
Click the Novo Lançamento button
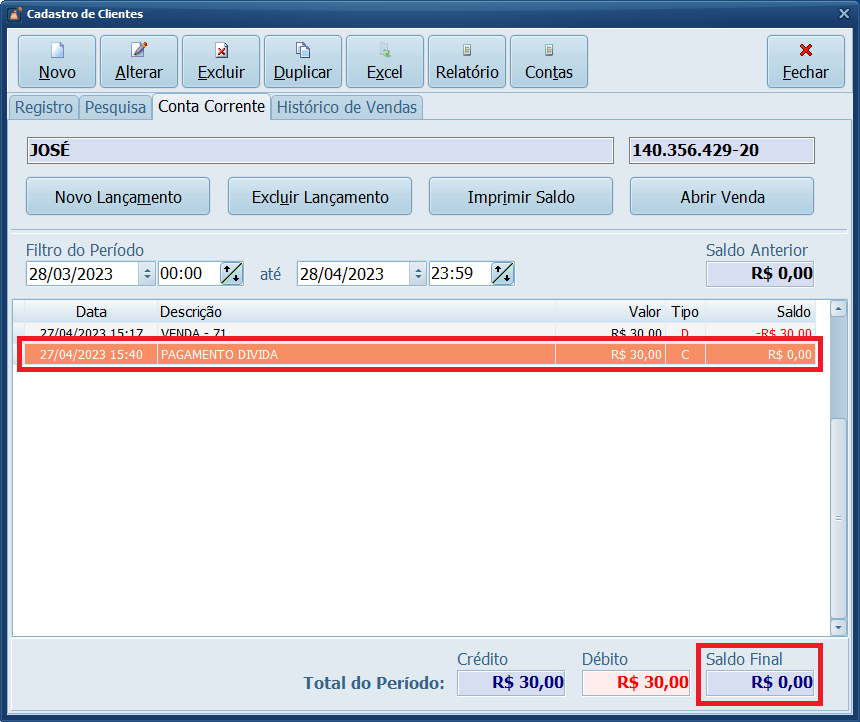pos(118,197)
